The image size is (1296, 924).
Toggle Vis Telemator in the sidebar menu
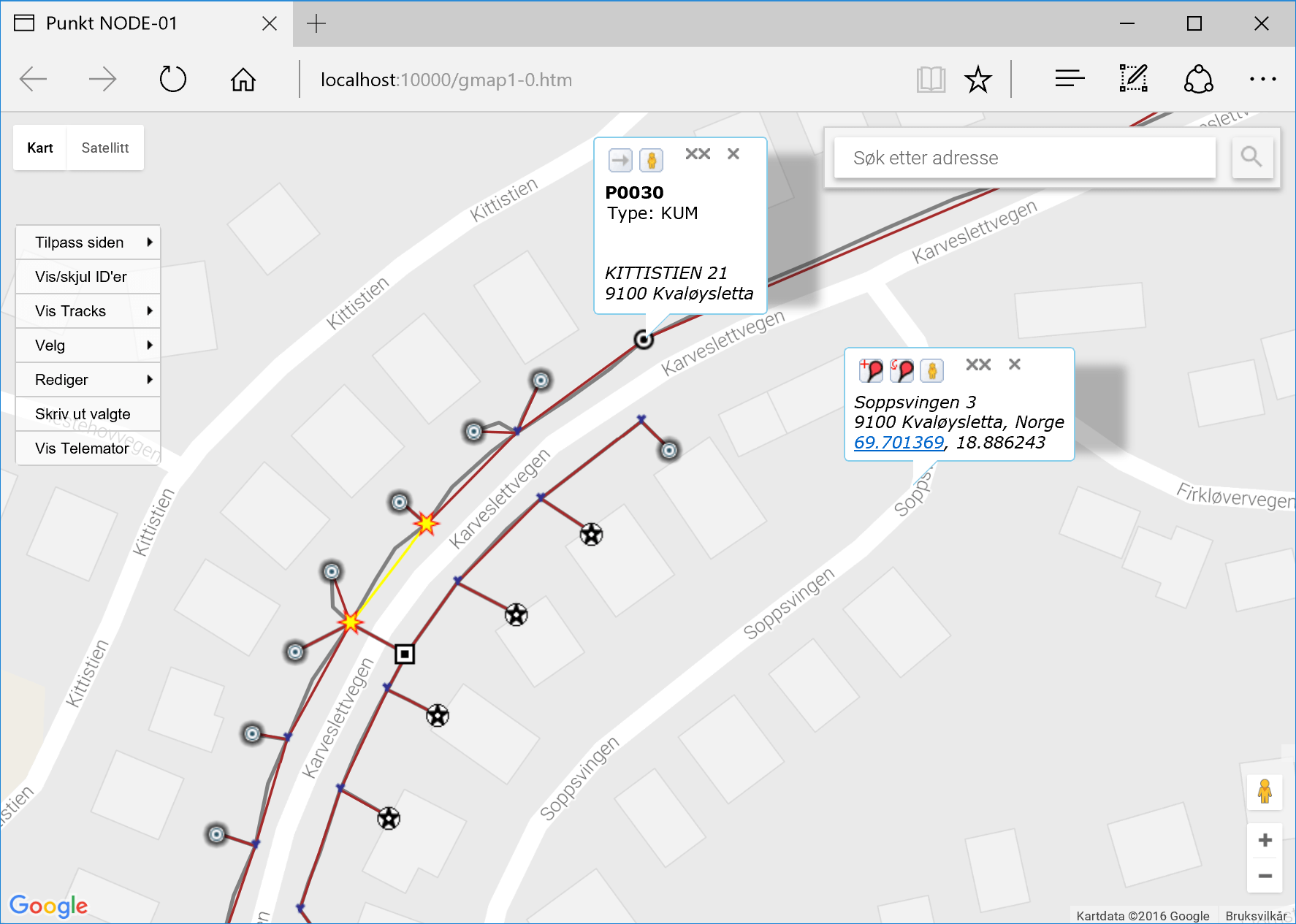tap(80, 448)
